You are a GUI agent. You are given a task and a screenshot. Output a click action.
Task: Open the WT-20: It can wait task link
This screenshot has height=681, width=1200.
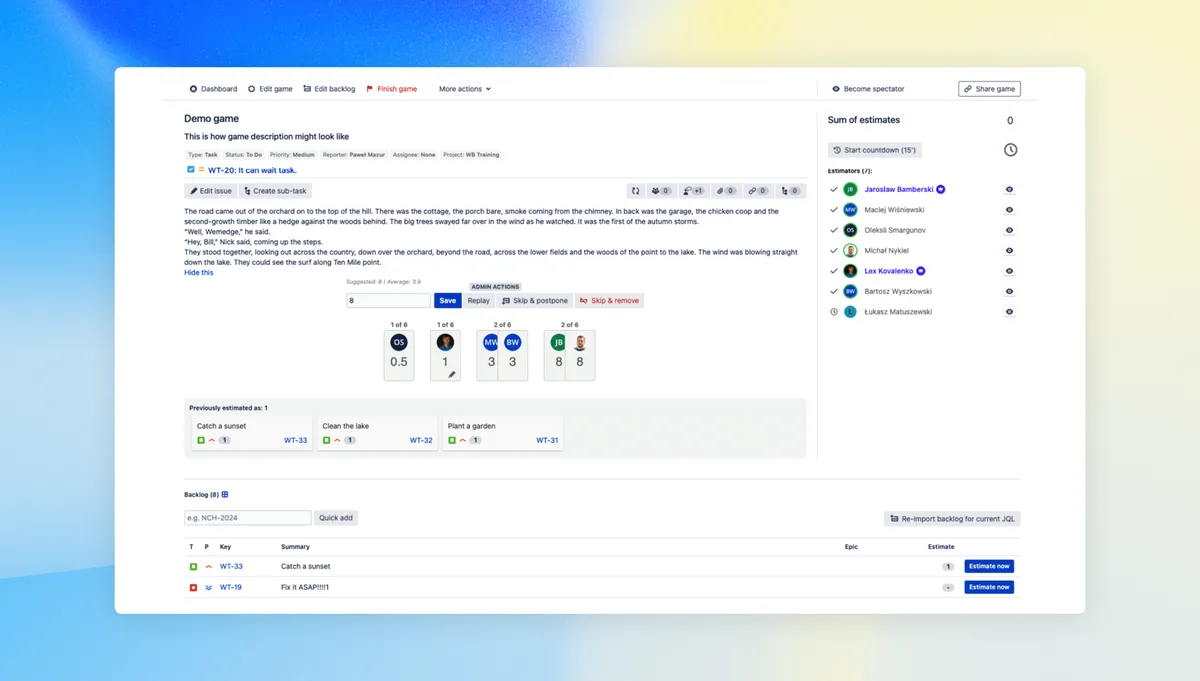(252, 170)
